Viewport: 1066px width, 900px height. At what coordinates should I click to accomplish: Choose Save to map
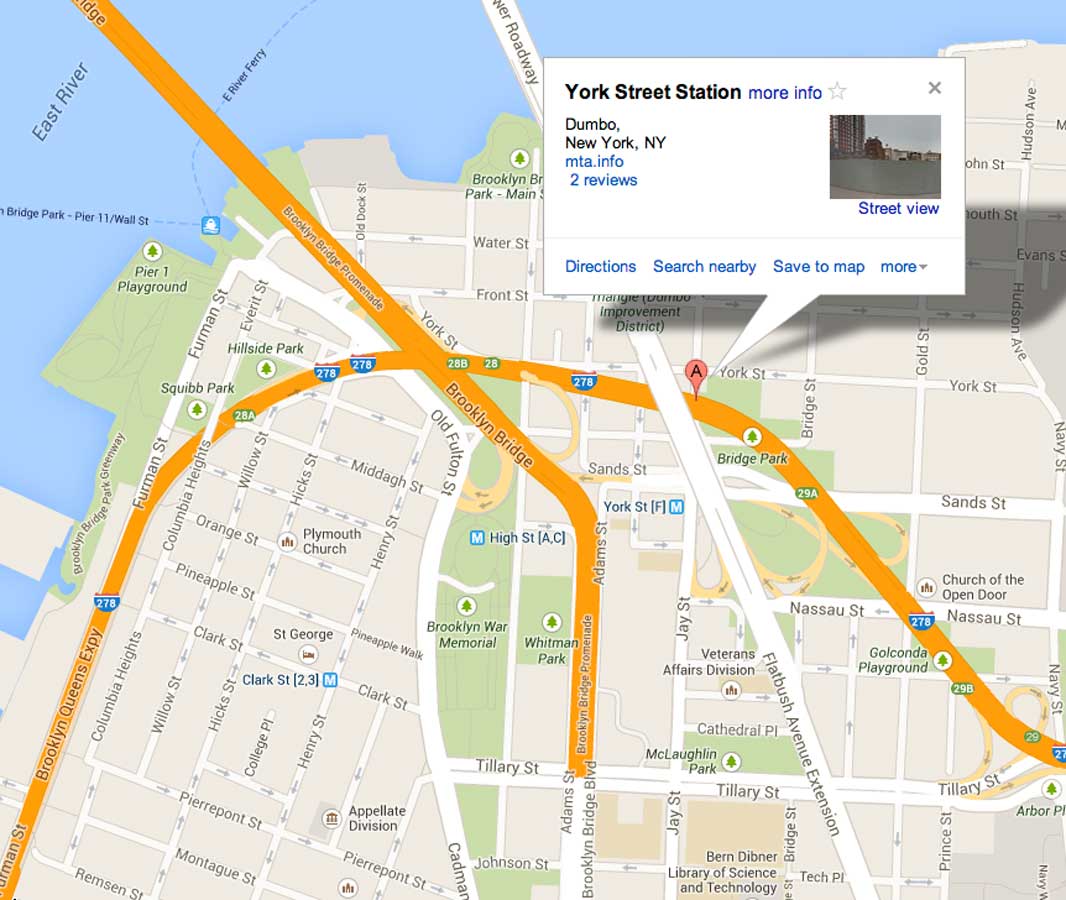(819, 266)
